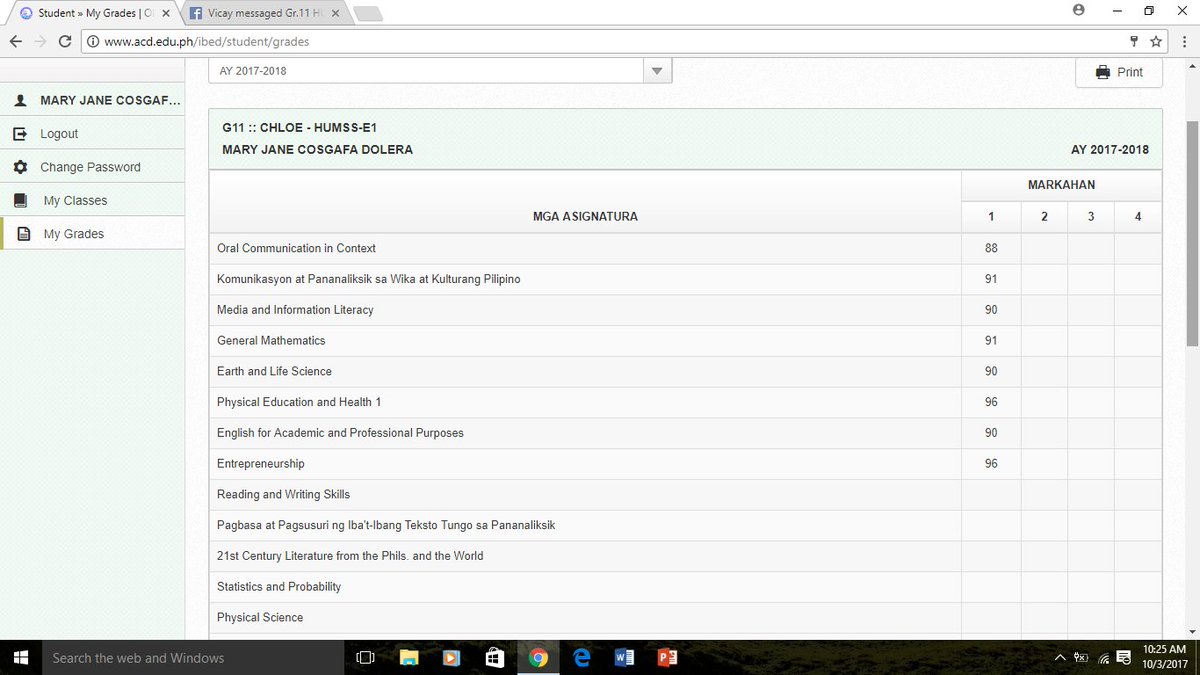Image resolution: width=1200 pixels, height=675 pixels.
Task: Click the MARKAHAN column header
Action: [x=1061, y=185]
